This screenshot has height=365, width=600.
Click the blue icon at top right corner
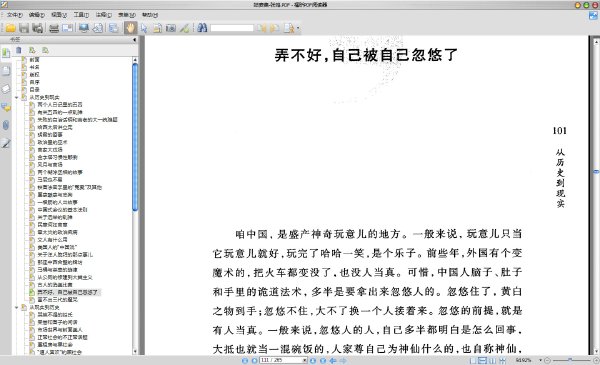pyautogui.click(x=593, y=15)
